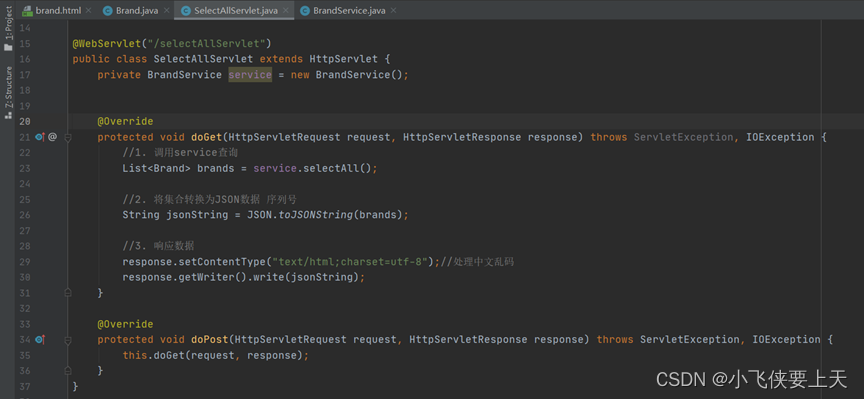Click the highlighted service field on line 17
This screenshot has width=864, height=399.
pyautogui.click(x=250, y=75)
